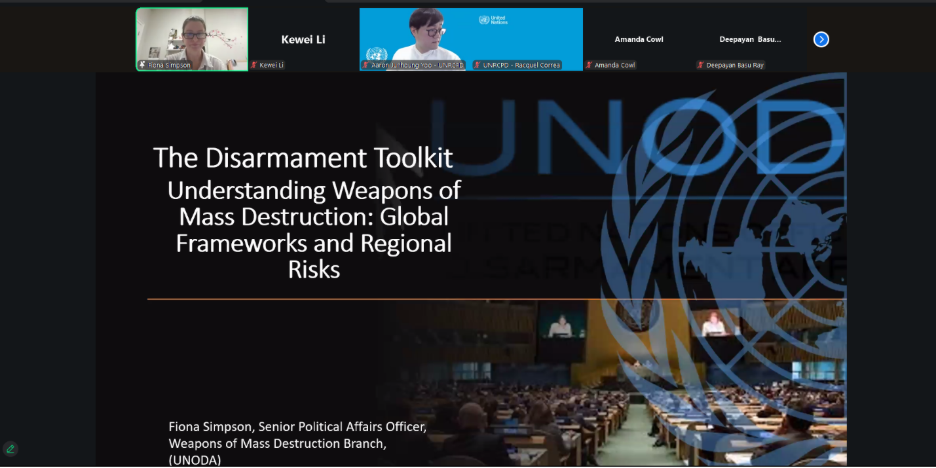Click the green annotation pencil icon

coord(10,449)
